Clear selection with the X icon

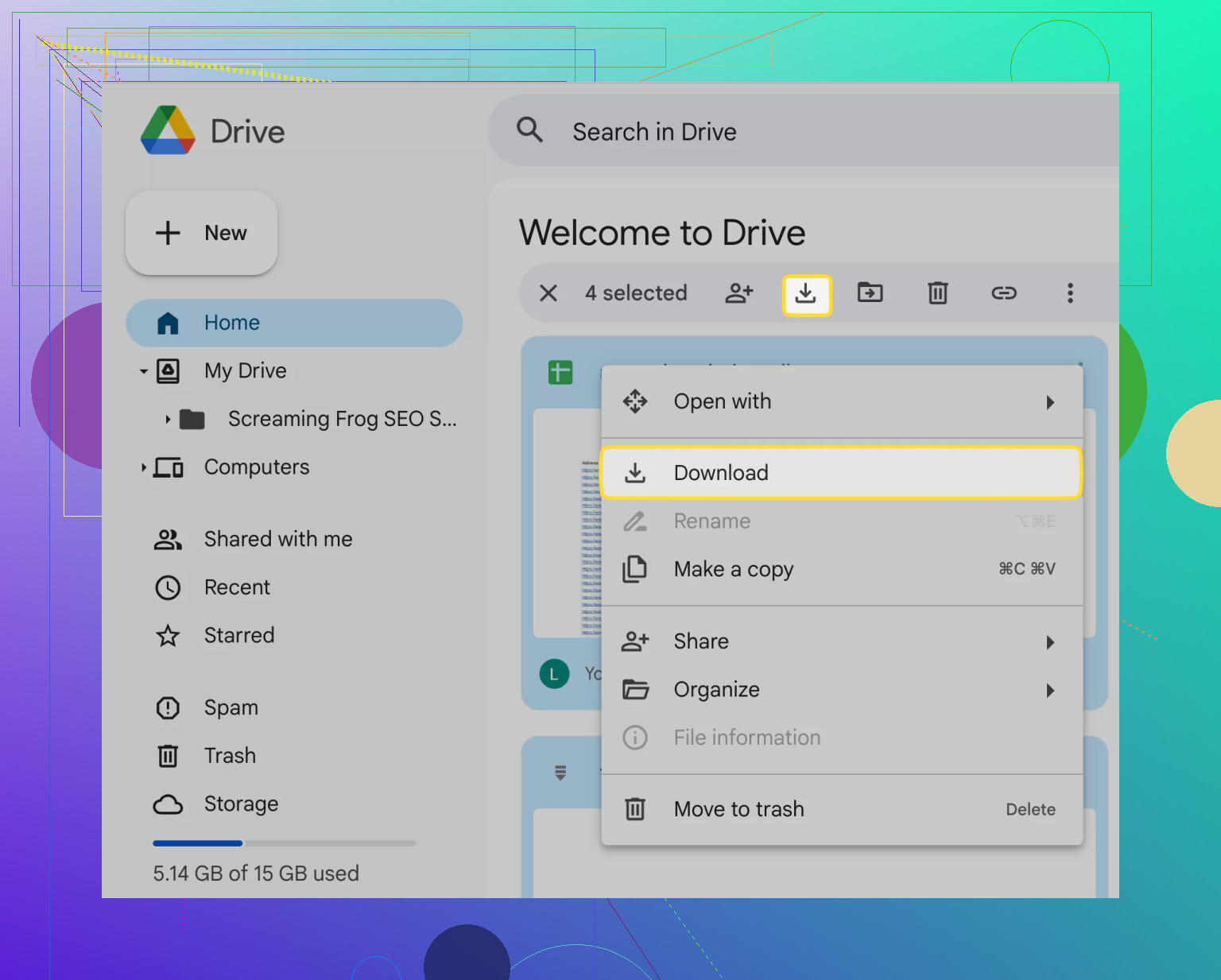point(548,293)
